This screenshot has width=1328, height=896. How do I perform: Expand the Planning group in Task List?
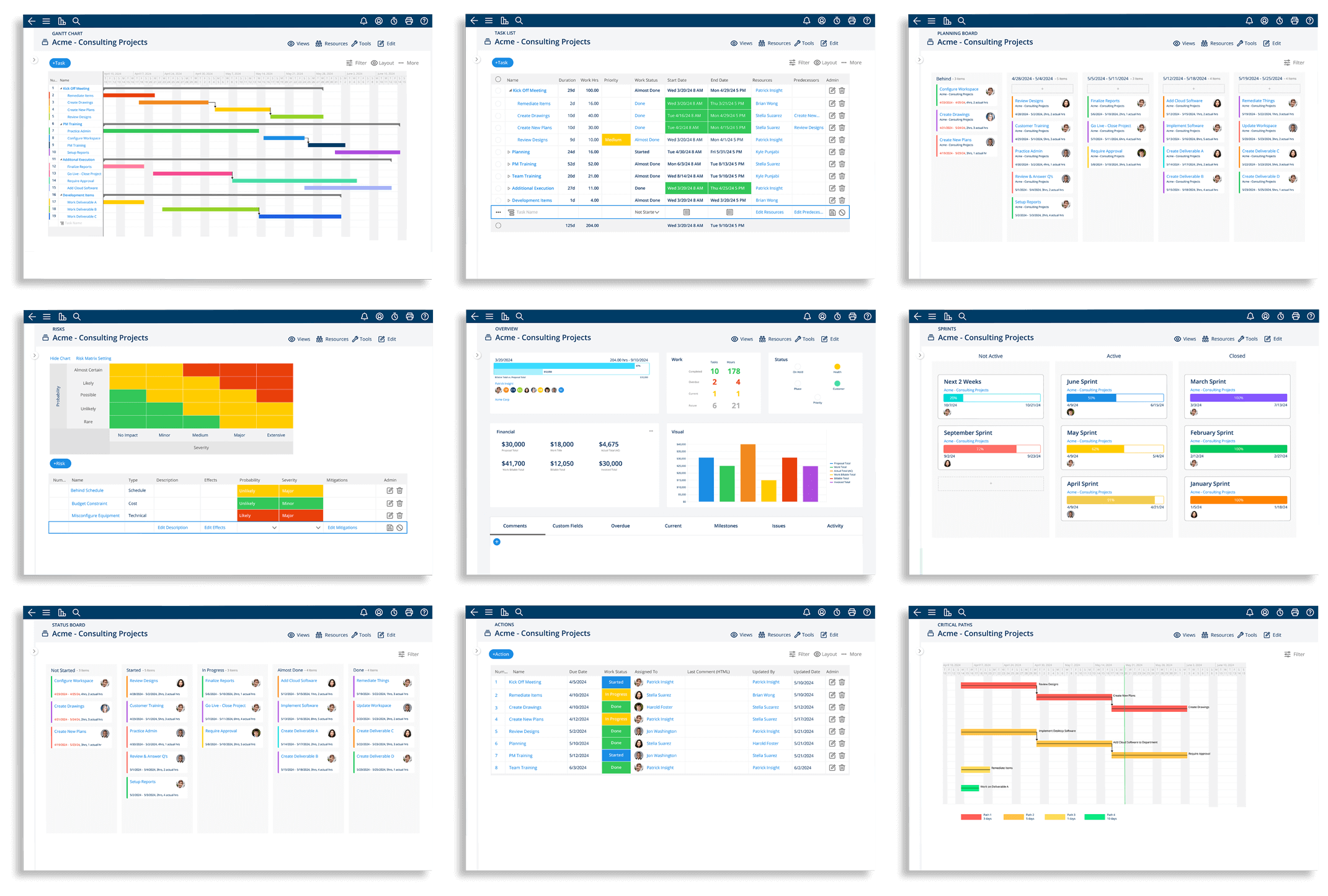(x=509, y=152)
